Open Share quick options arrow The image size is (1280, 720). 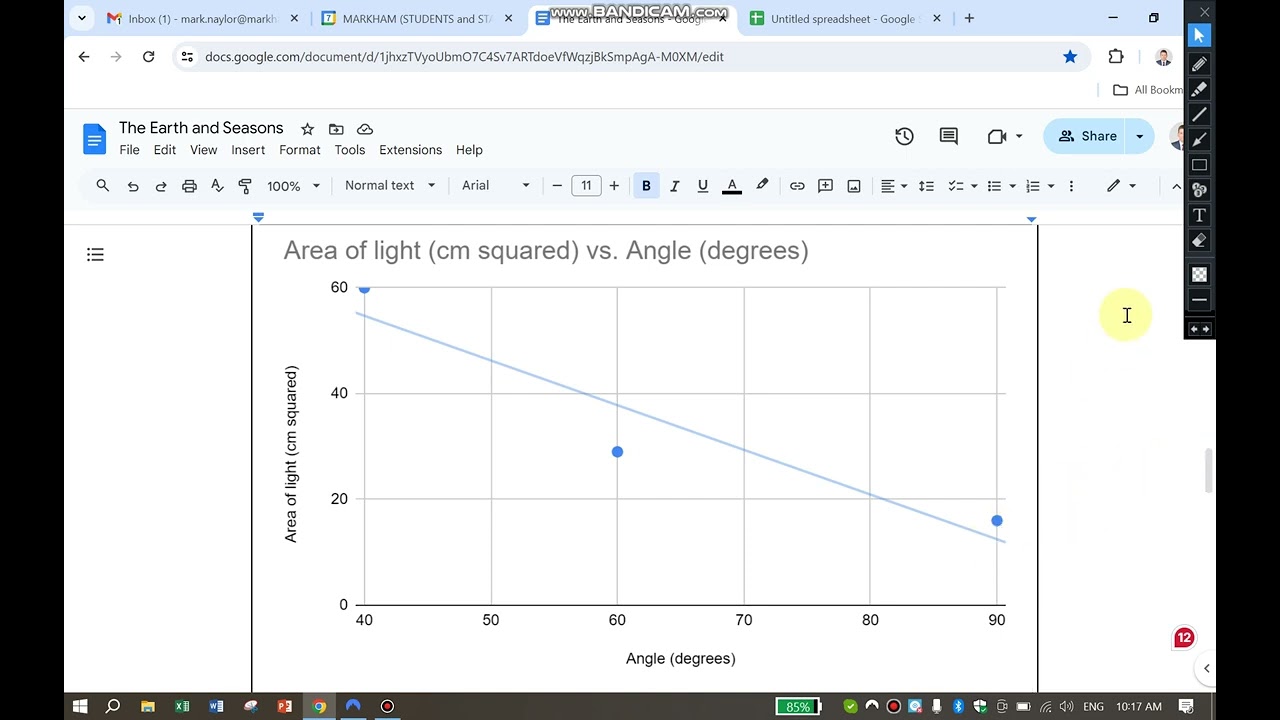point(1140,136)
